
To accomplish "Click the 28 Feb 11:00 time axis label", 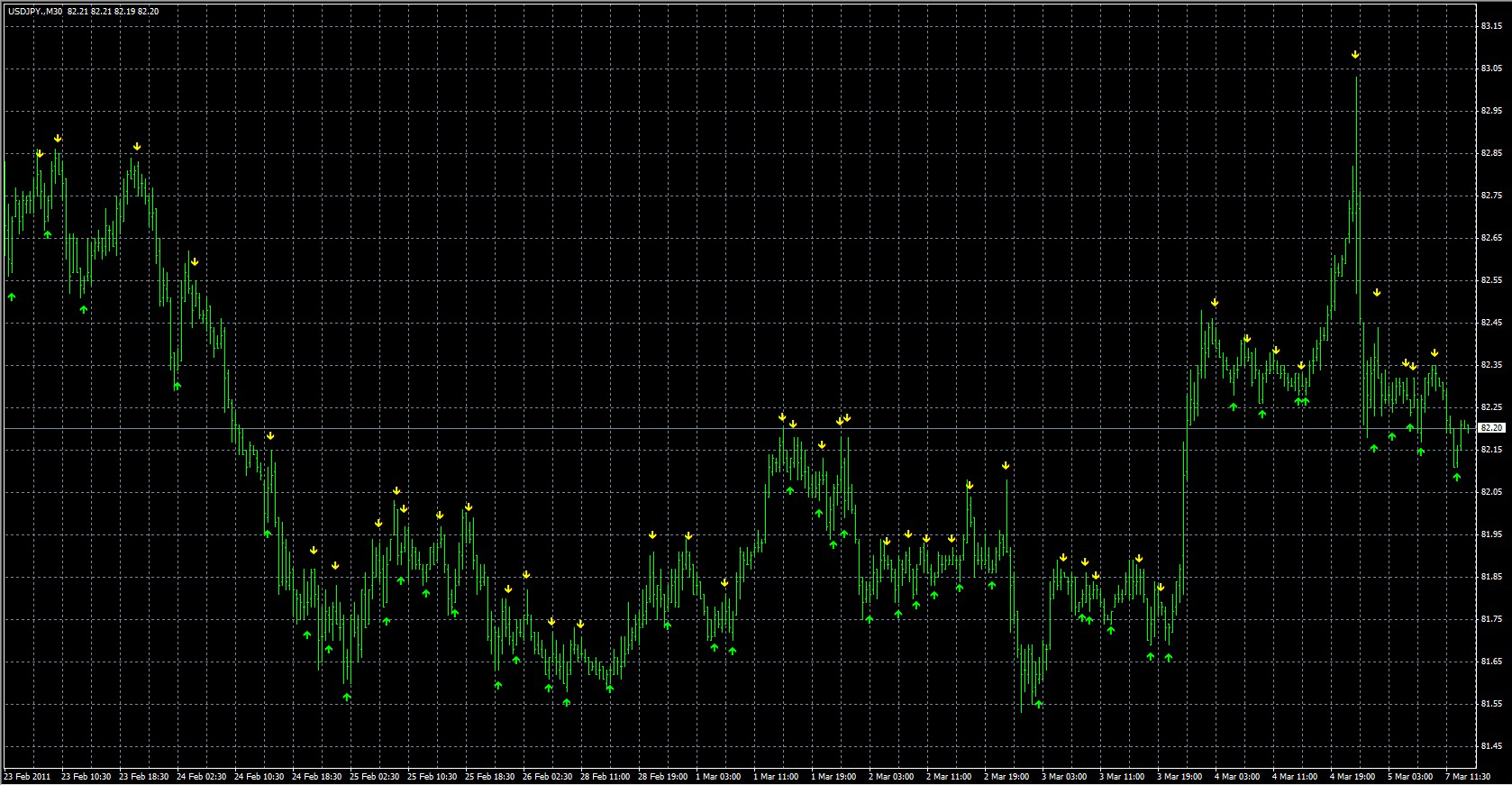I will pyautogui.click(x=605, y=777).
